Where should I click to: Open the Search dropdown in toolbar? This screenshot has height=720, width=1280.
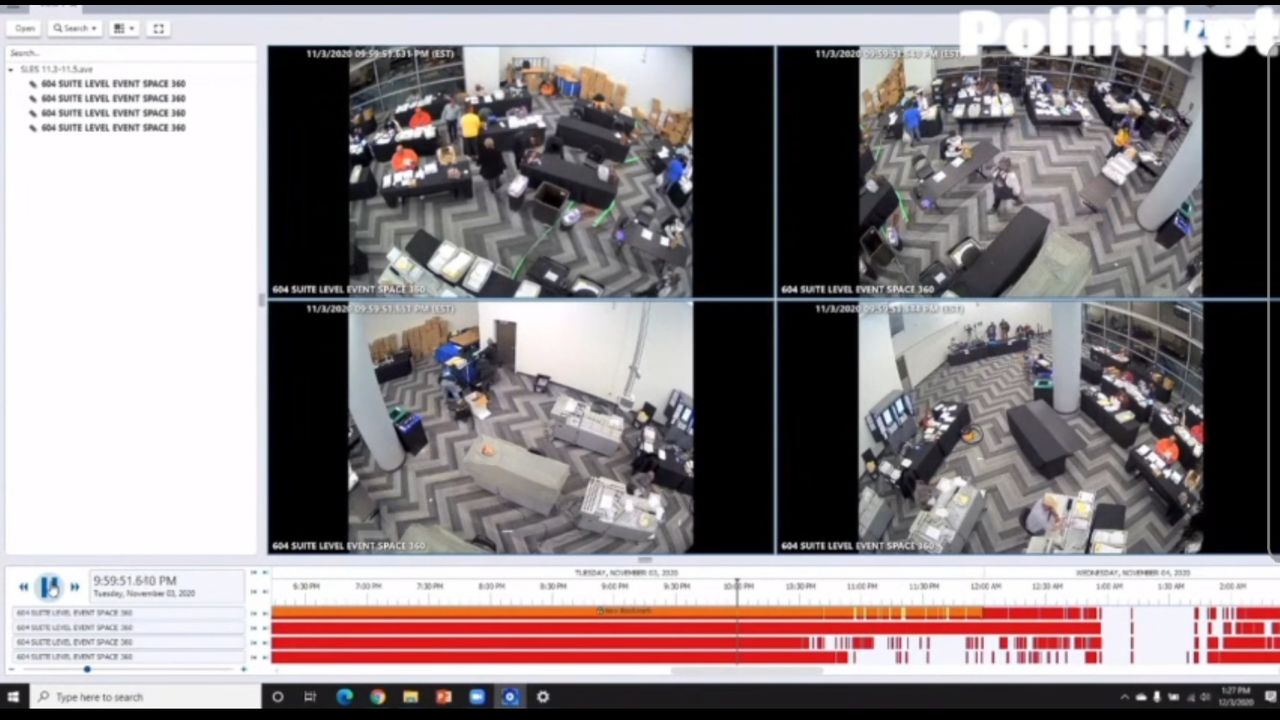point(75,28)
